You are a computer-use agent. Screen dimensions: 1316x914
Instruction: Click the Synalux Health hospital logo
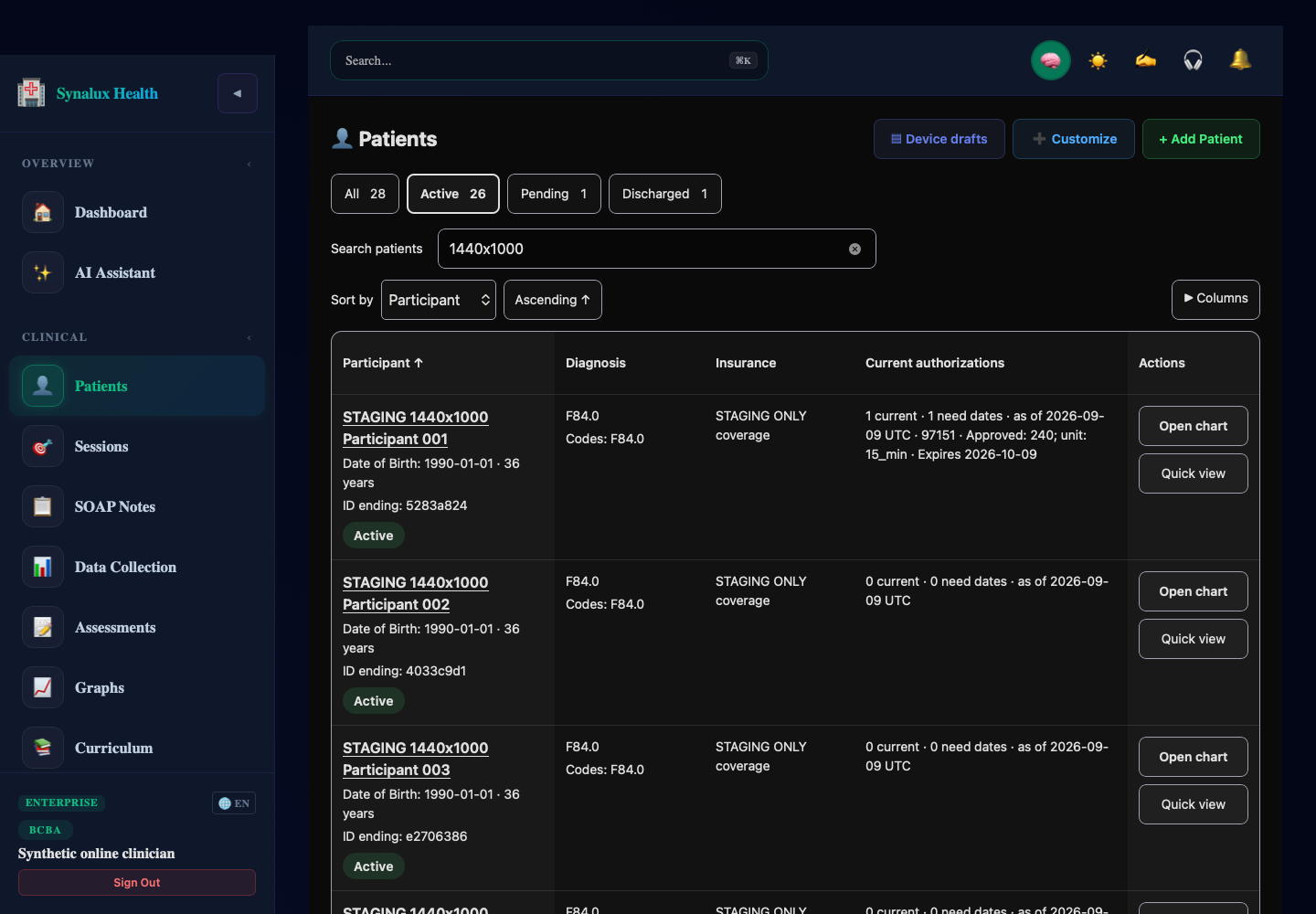point(31,93)
